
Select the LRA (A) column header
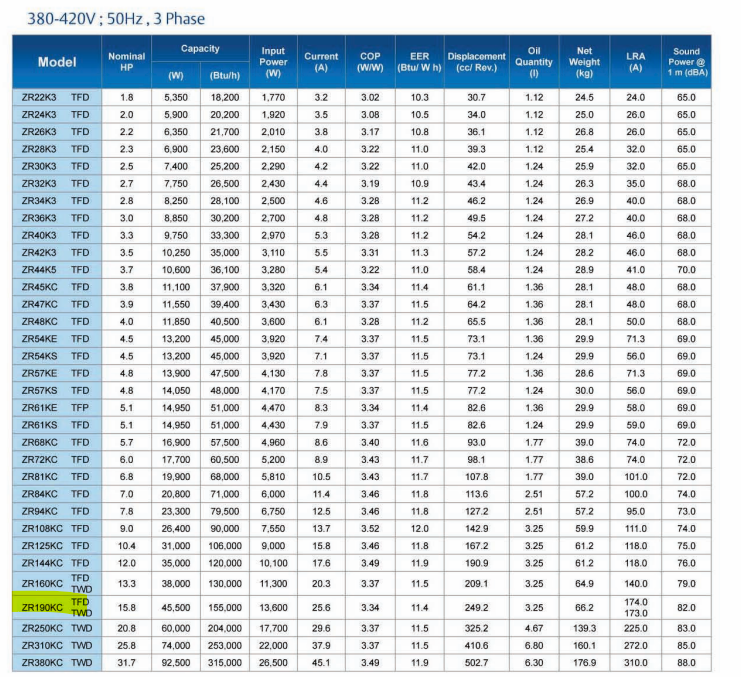pos(635,62)
